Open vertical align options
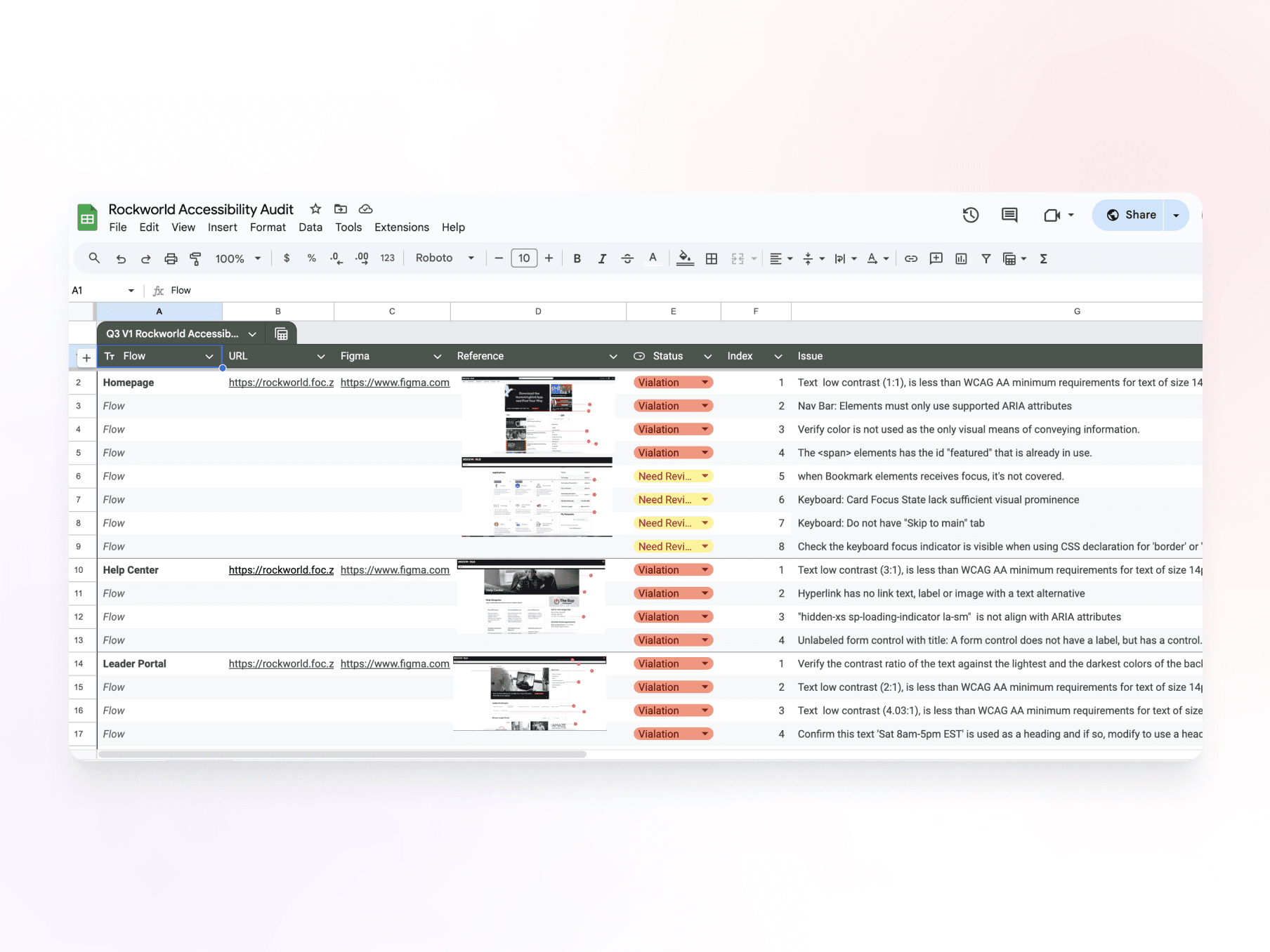Image resolution: width=1270 pixels, height=952 pixels. click(813, 258)
